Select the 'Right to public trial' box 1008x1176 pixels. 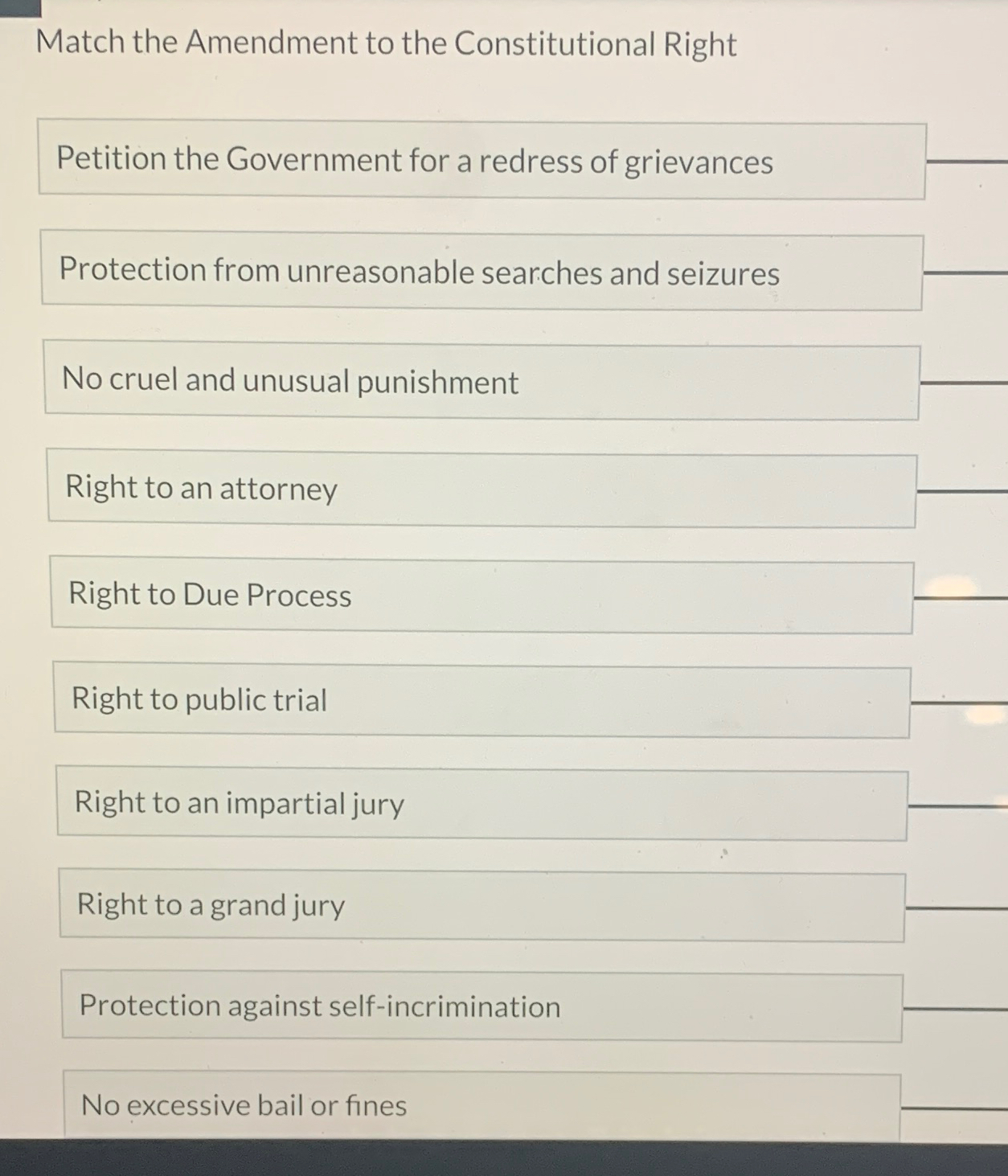482,699
